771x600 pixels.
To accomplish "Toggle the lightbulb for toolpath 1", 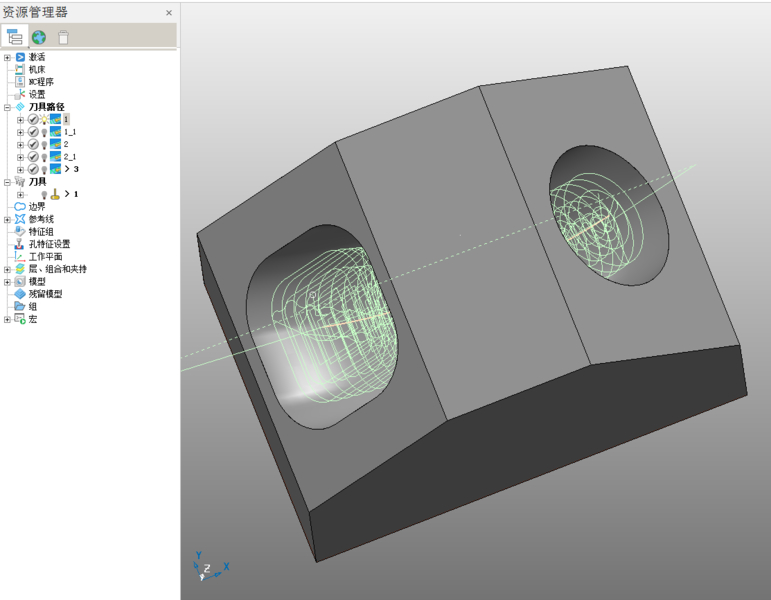I will (x=44, y=119).
